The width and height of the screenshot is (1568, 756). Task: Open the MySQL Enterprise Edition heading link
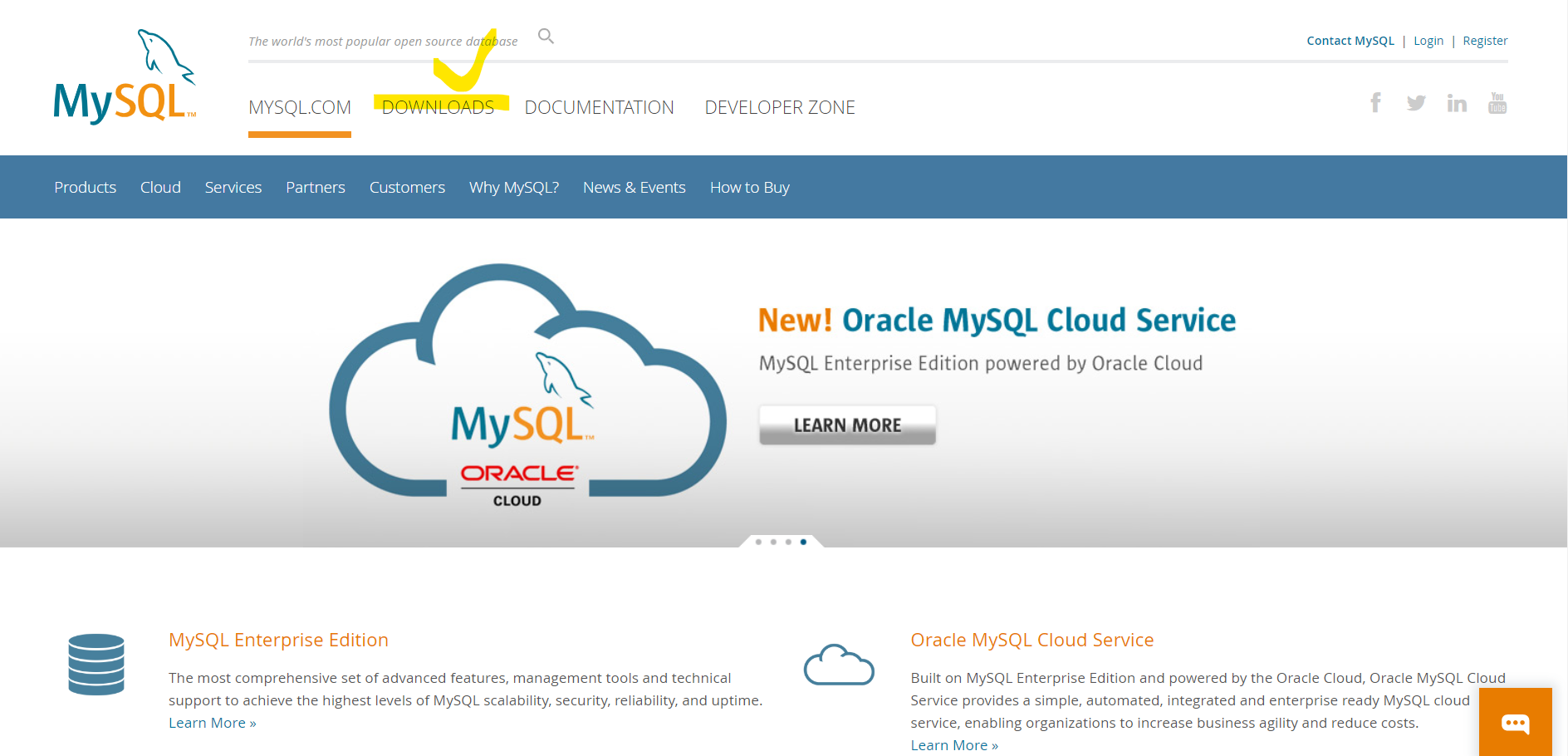tap(278, 640)
